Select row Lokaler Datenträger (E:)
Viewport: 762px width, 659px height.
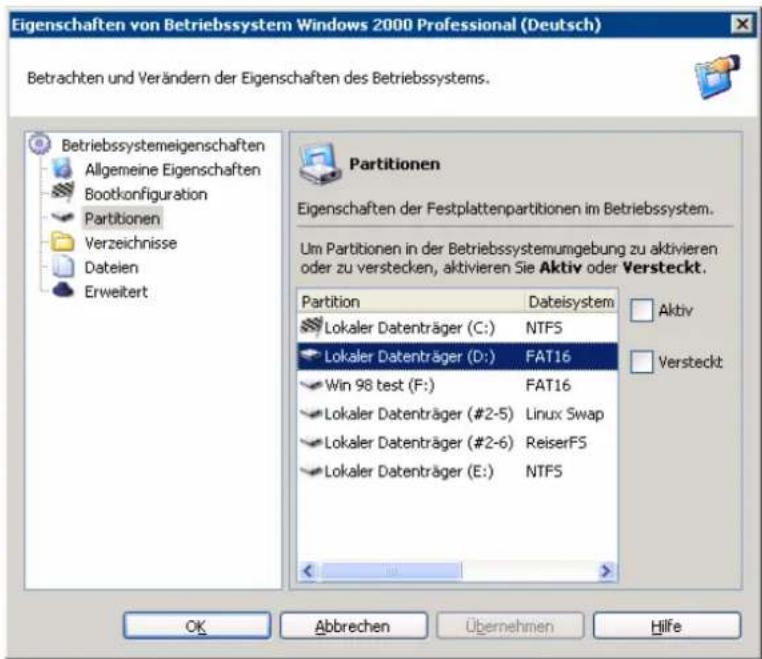(457, 471)
